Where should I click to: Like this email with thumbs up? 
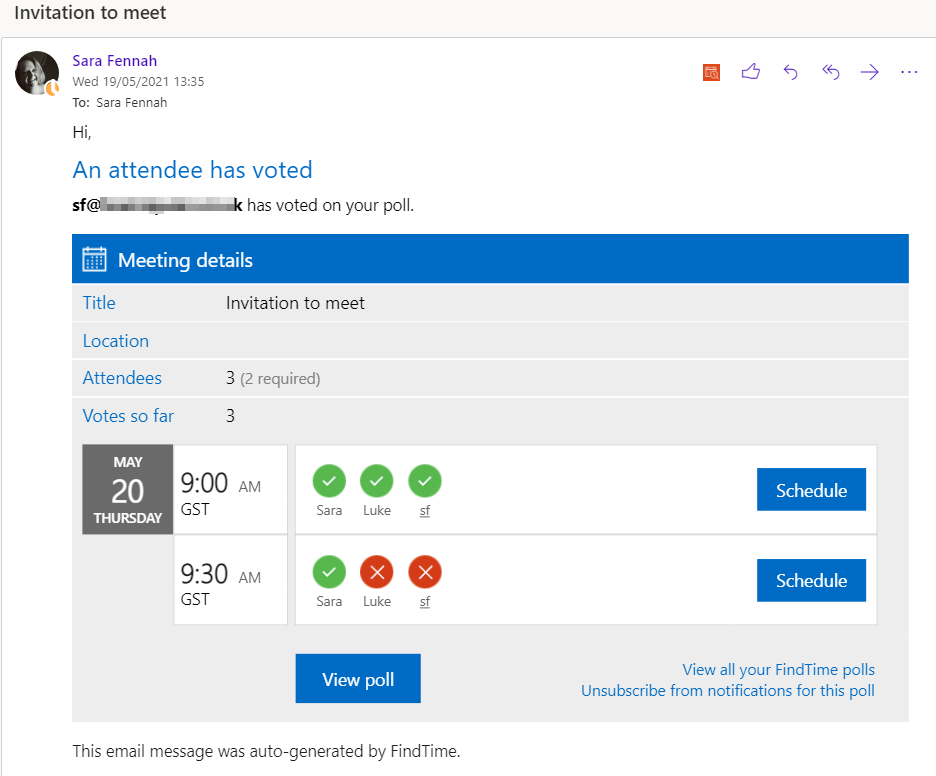pos(751,72)
